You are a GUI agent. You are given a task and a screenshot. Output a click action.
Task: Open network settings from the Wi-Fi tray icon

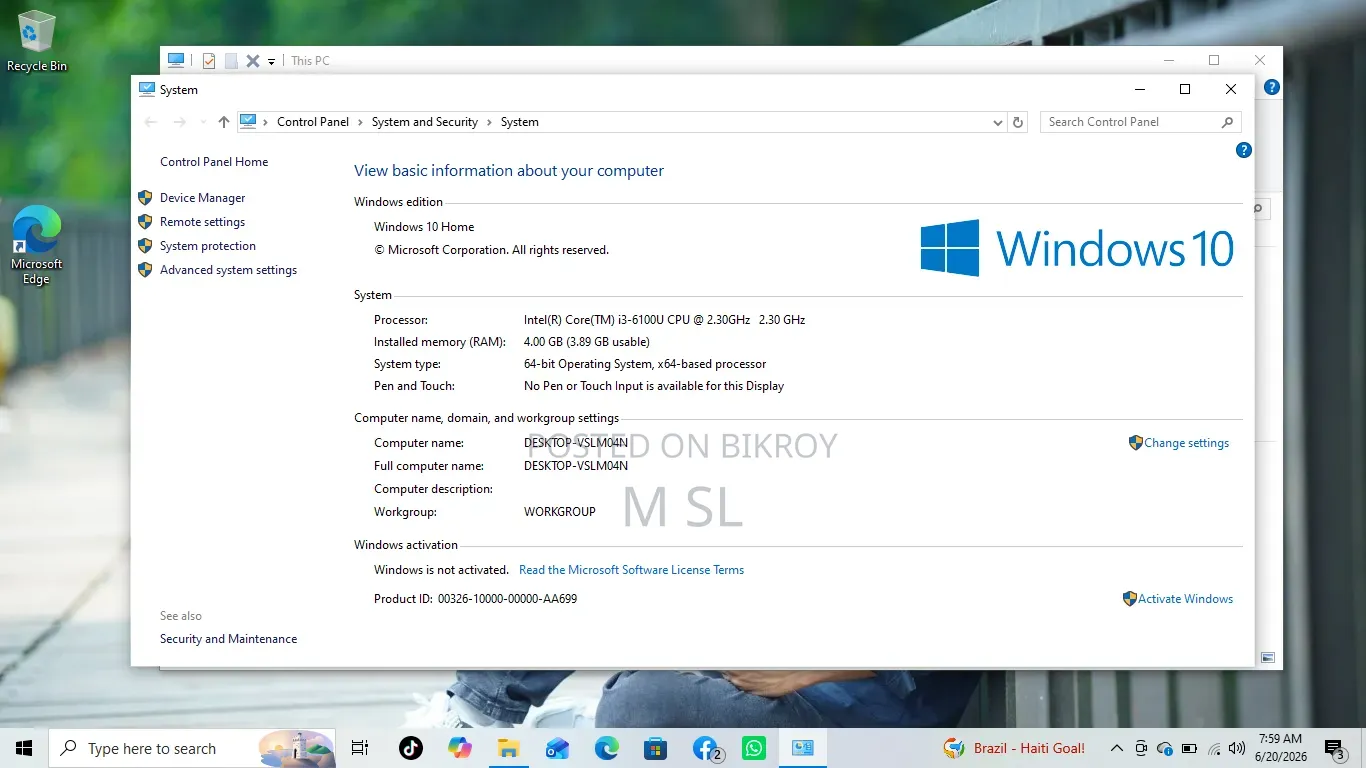1214,748
